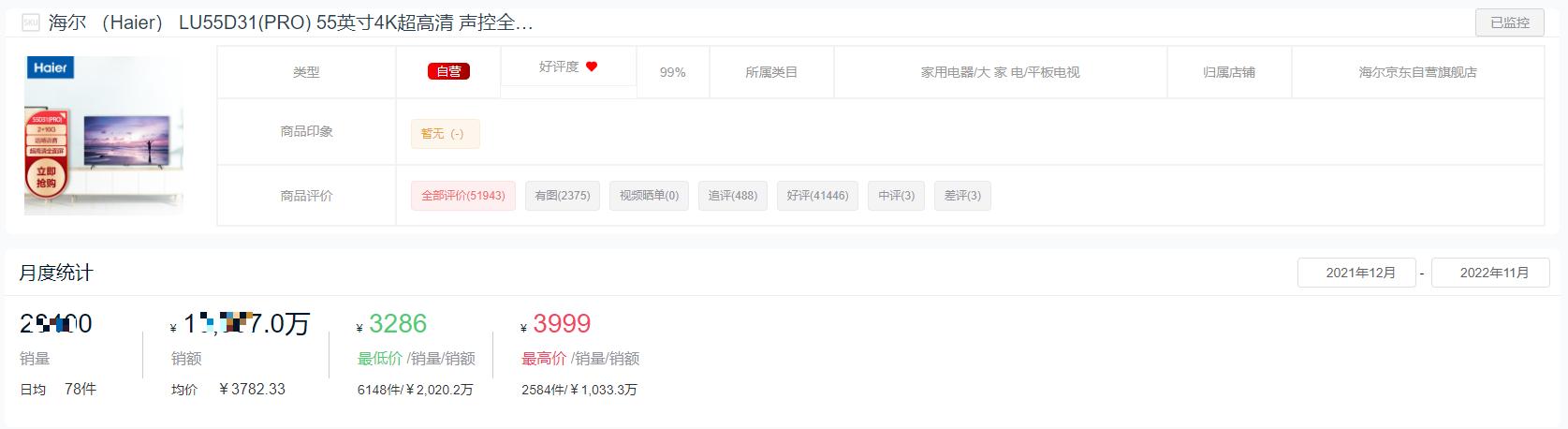Select the 全部评价(51943) filter
Screen dimensions: 1568x429
tap(462, 196)
